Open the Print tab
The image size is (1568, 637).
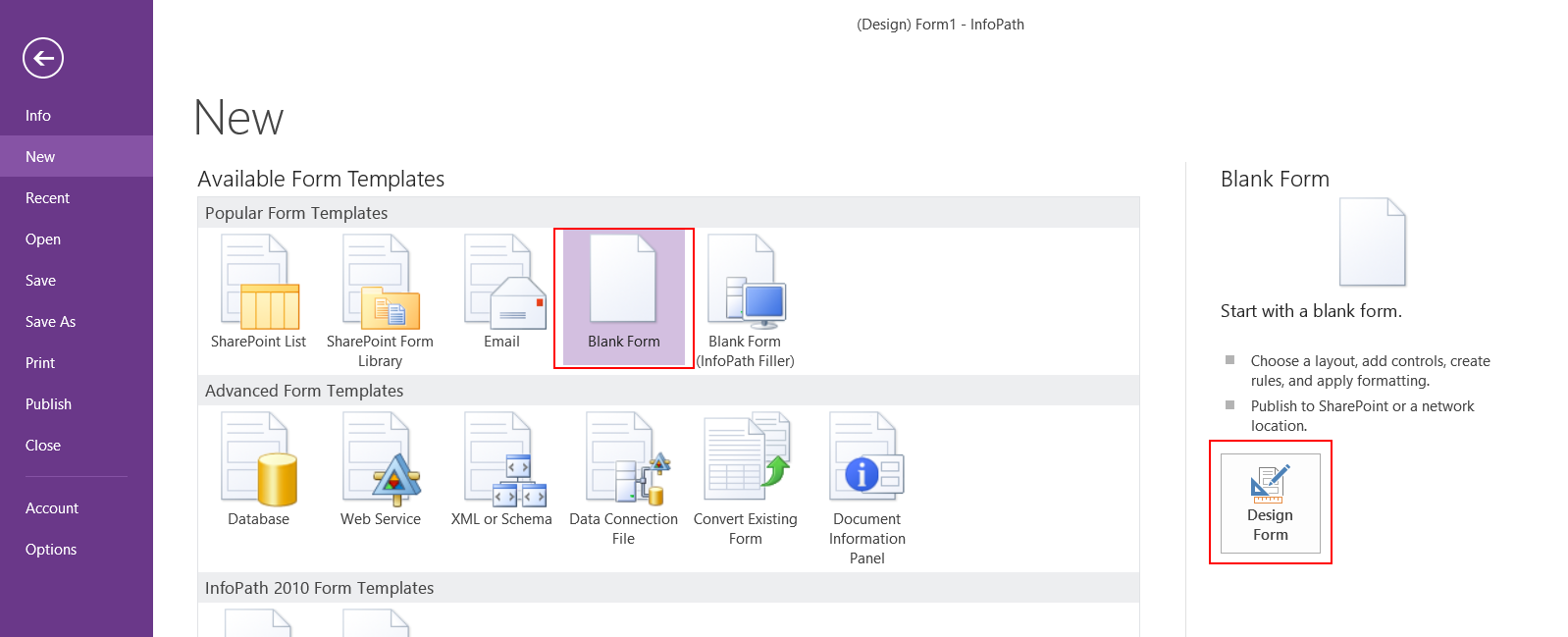[77, 362]
